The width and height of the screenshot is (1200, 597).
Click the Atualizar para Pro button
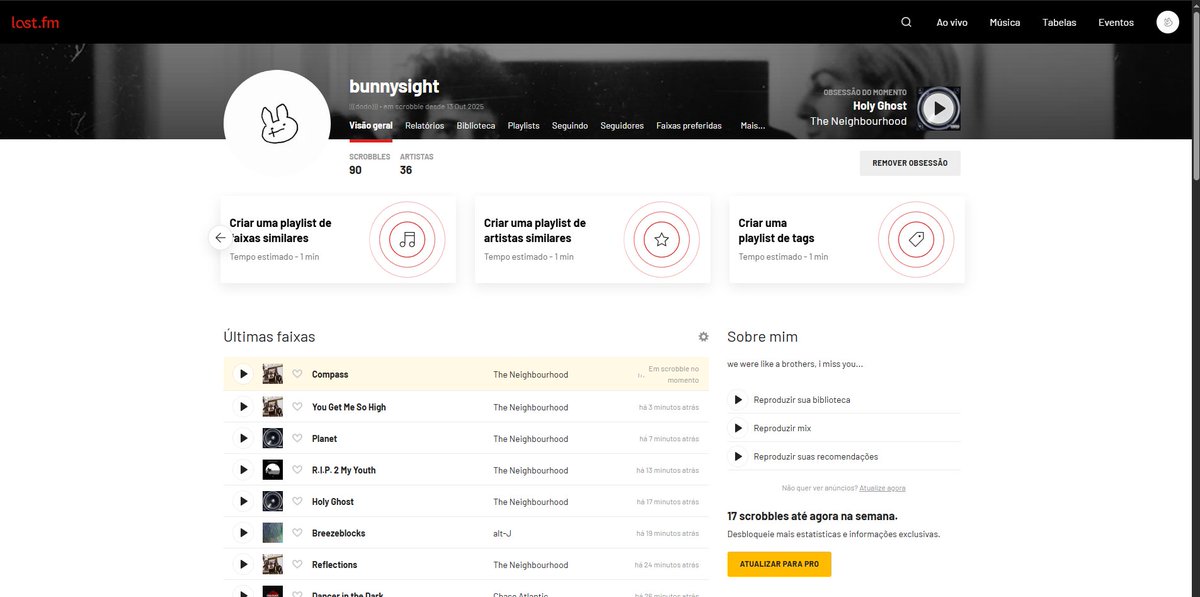(x=779, y=564)
